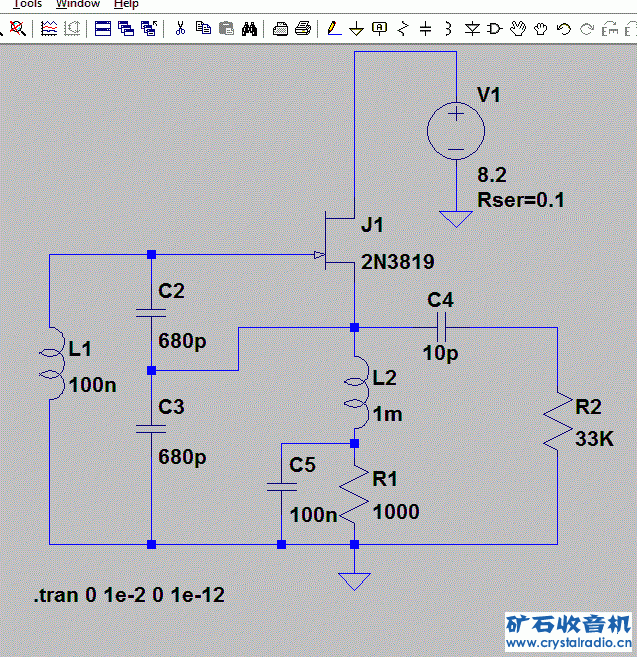Open Print Setup icon
This screenshot has height=657, width=637.
(x=280, y=29)
